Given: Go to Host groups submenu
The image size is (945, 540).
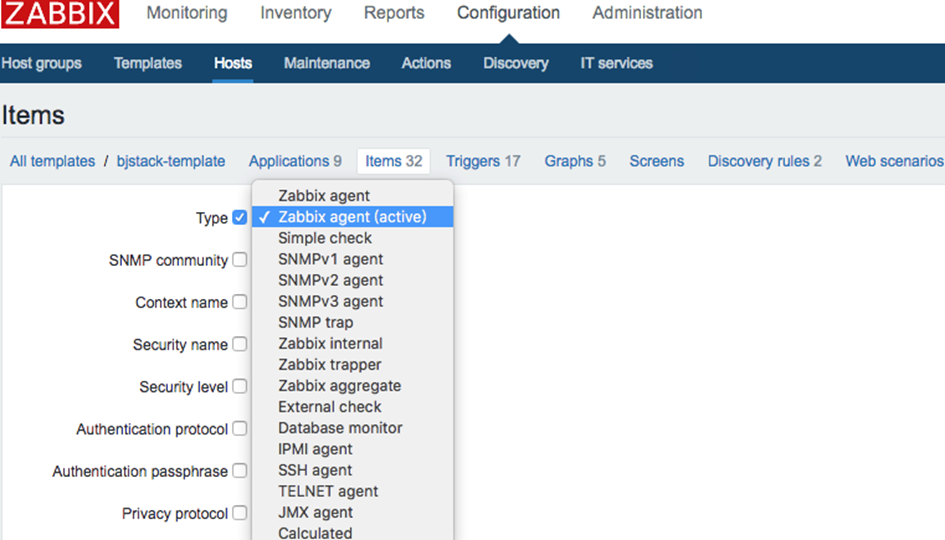Looking at the screenshot, I should click(x=41, y=63).
